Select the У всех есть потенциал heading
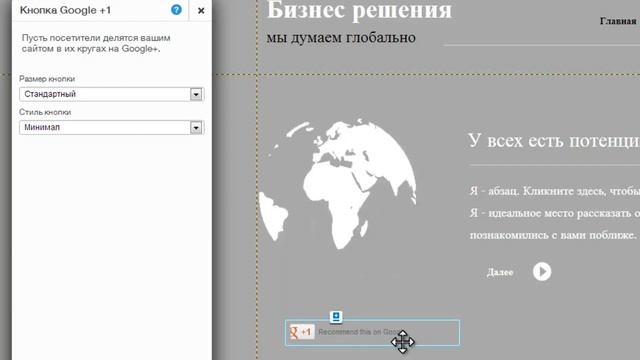 [x=554, y=140]
